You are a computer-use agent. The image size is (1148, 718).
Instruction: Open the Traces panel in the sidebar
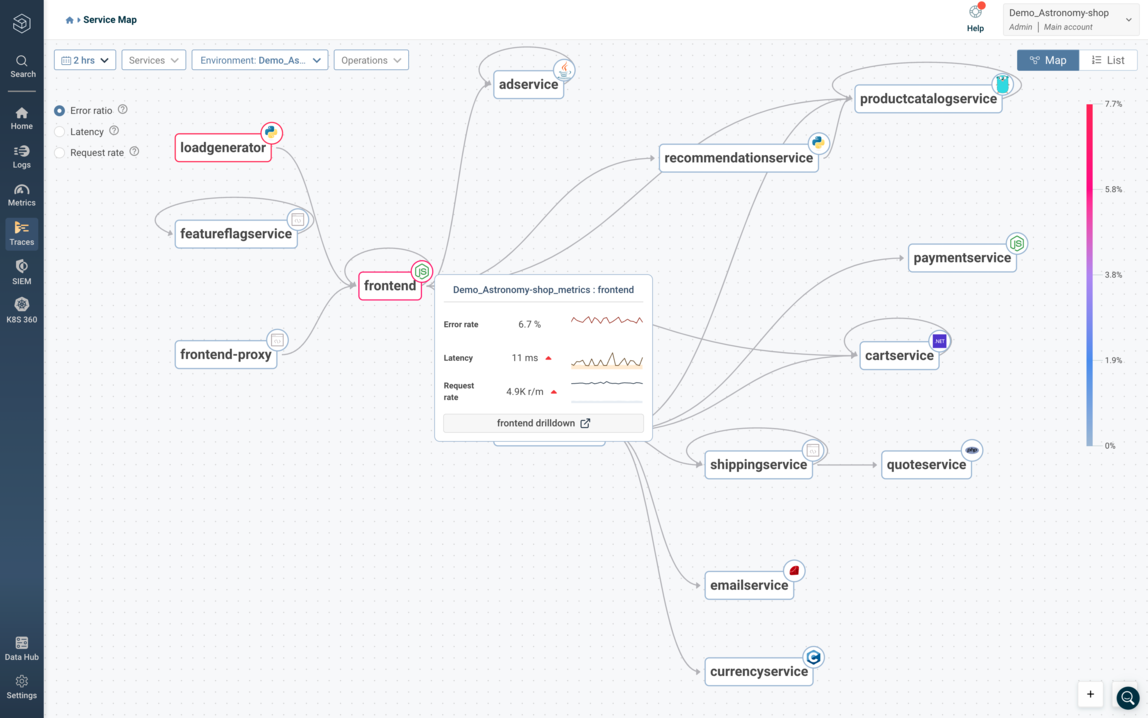[x=21, y=232]
